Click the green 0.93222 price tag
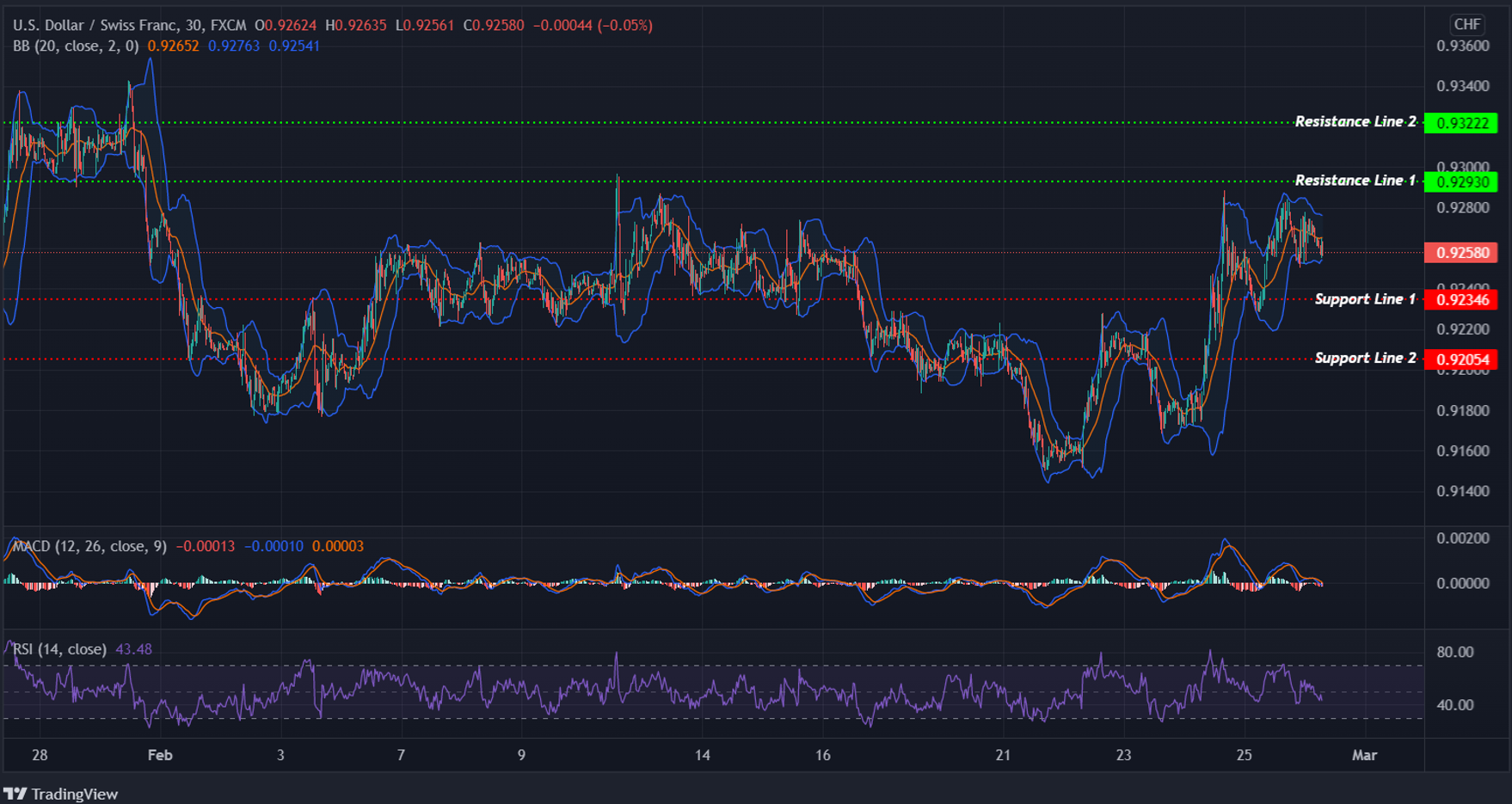The width and height of the screenshot is (1512, 804). [x=1462, y=123]
